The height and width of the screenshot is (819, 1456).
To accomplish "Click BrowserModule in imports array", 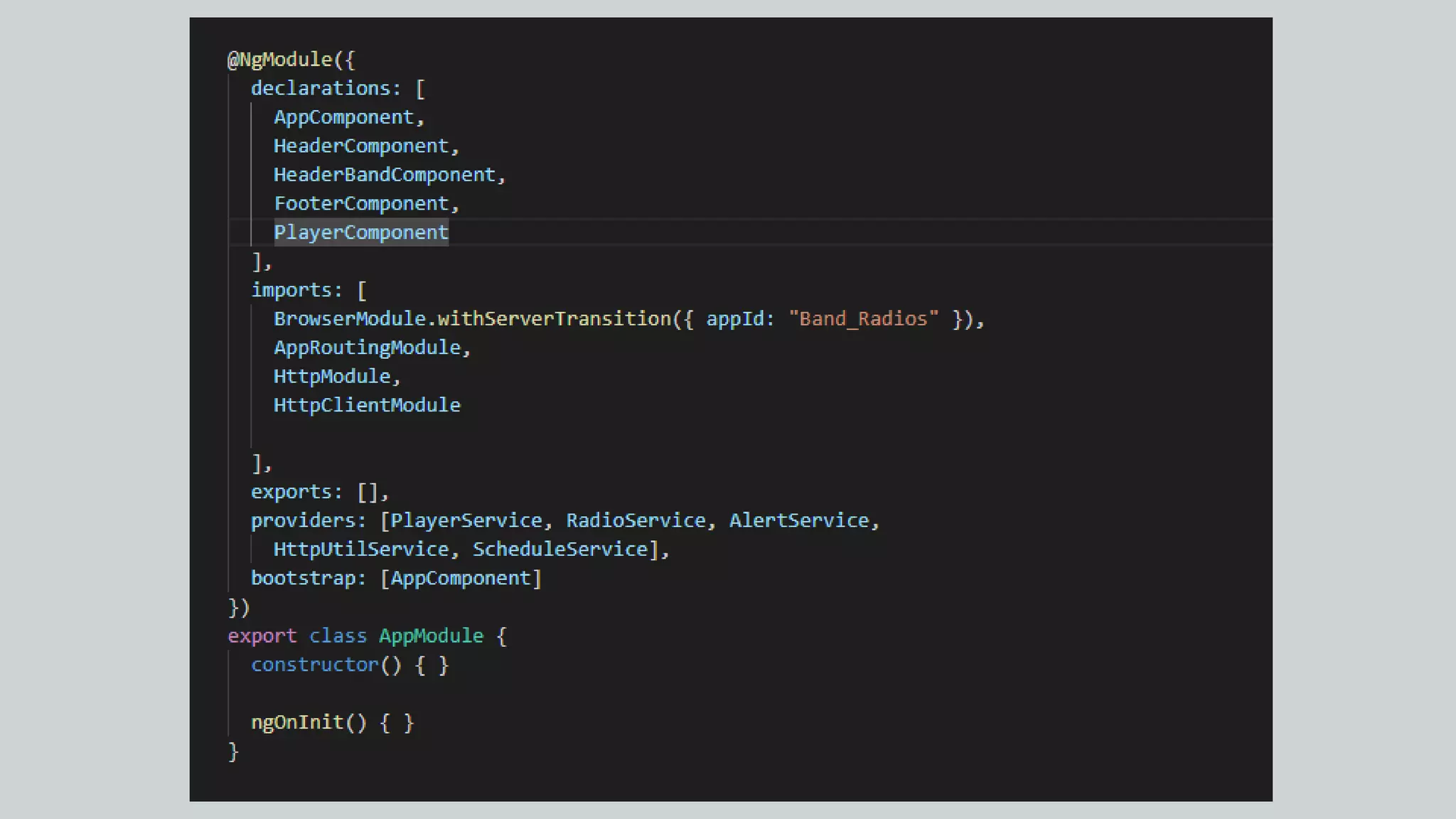I will 349,319.
